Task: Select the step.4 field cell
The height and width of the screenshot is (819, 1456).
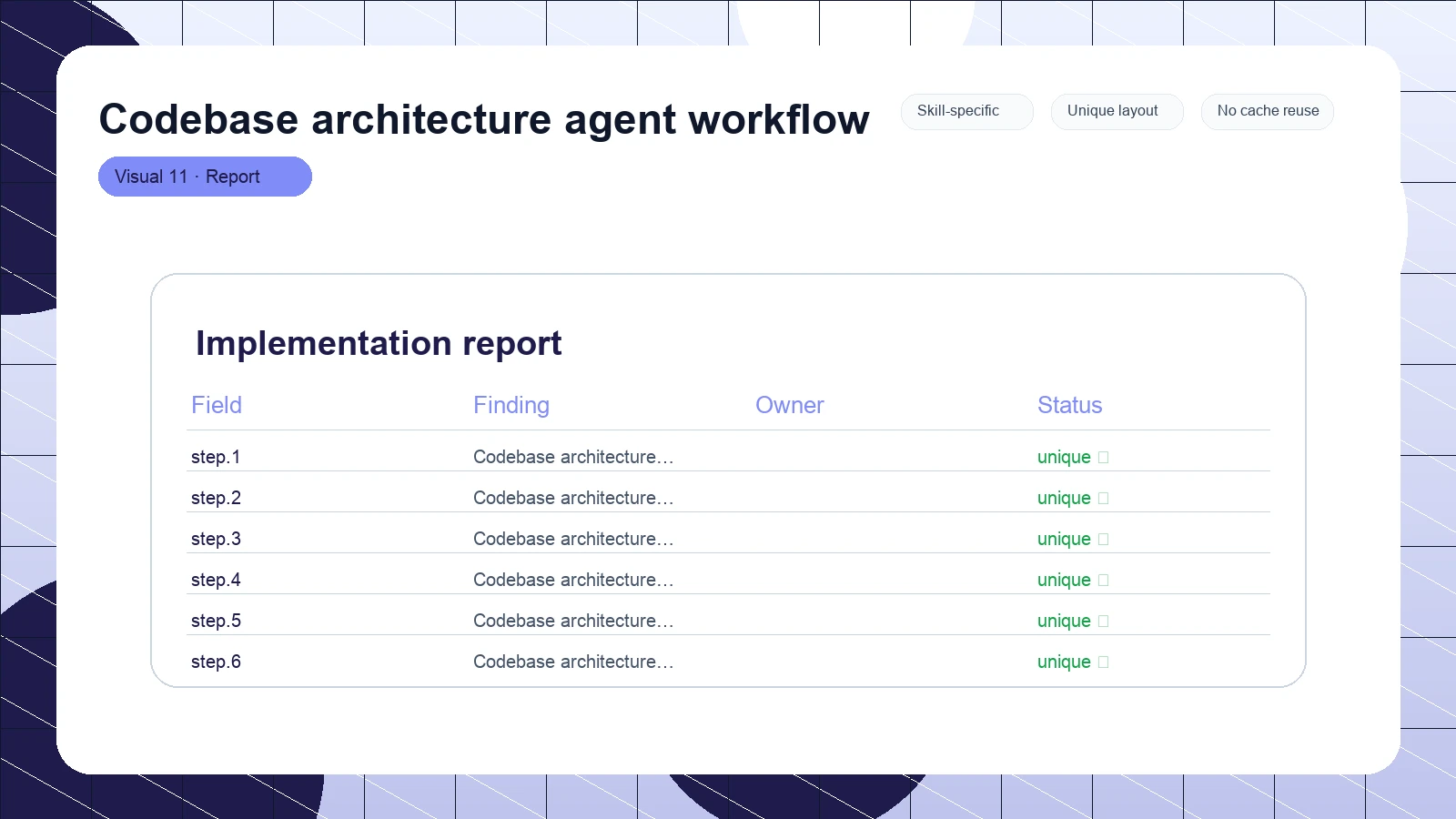Action: coord(216,580)
